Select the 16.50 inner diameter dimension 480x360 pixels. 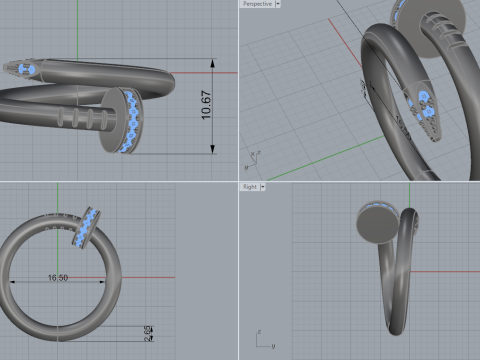click(58, 278)
